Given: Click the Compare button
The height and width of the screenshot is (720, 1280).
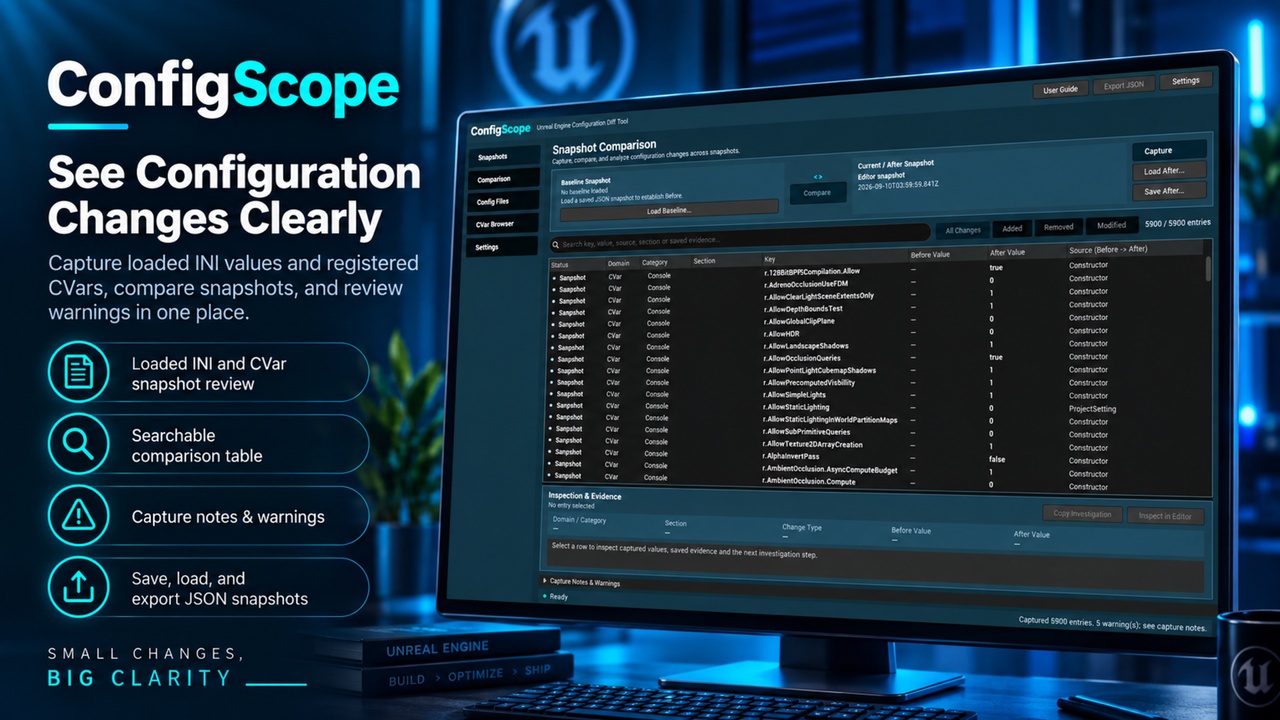Looking at the screenshot, I should (x=817, y=193).
